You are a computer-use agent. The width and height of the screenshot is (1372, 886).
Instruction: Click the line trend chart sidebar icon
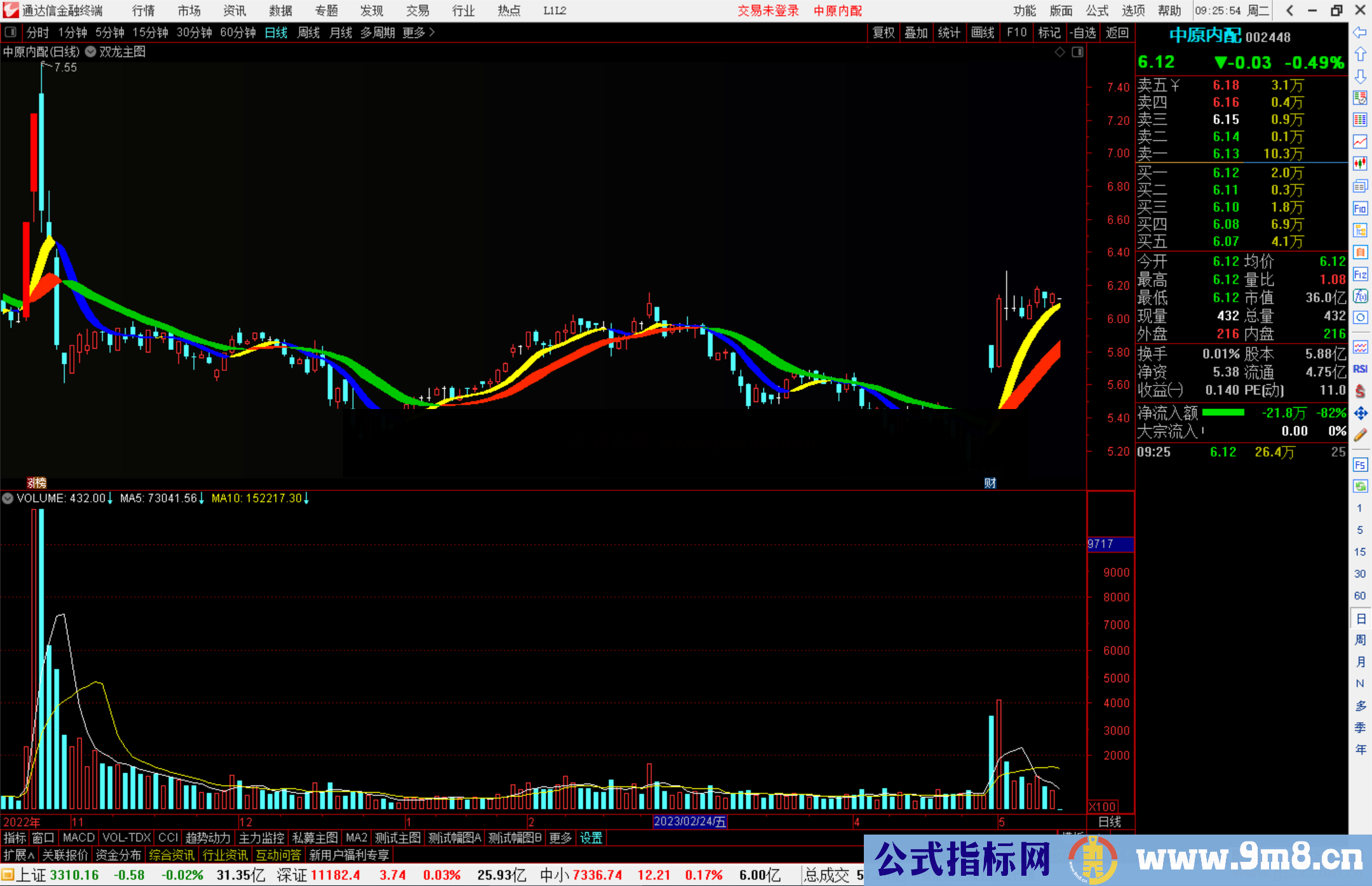pos(1360,142)
